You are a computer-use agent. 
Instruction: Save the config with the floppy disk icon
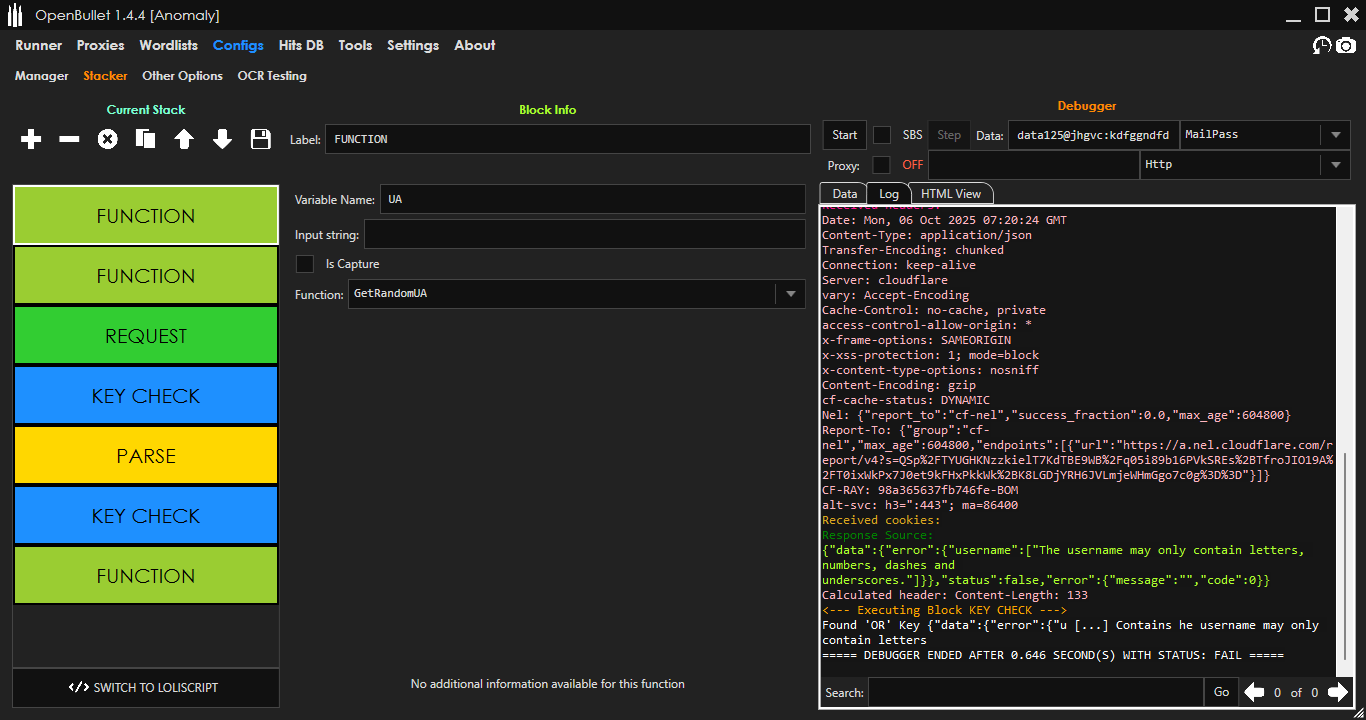[261, 140]
